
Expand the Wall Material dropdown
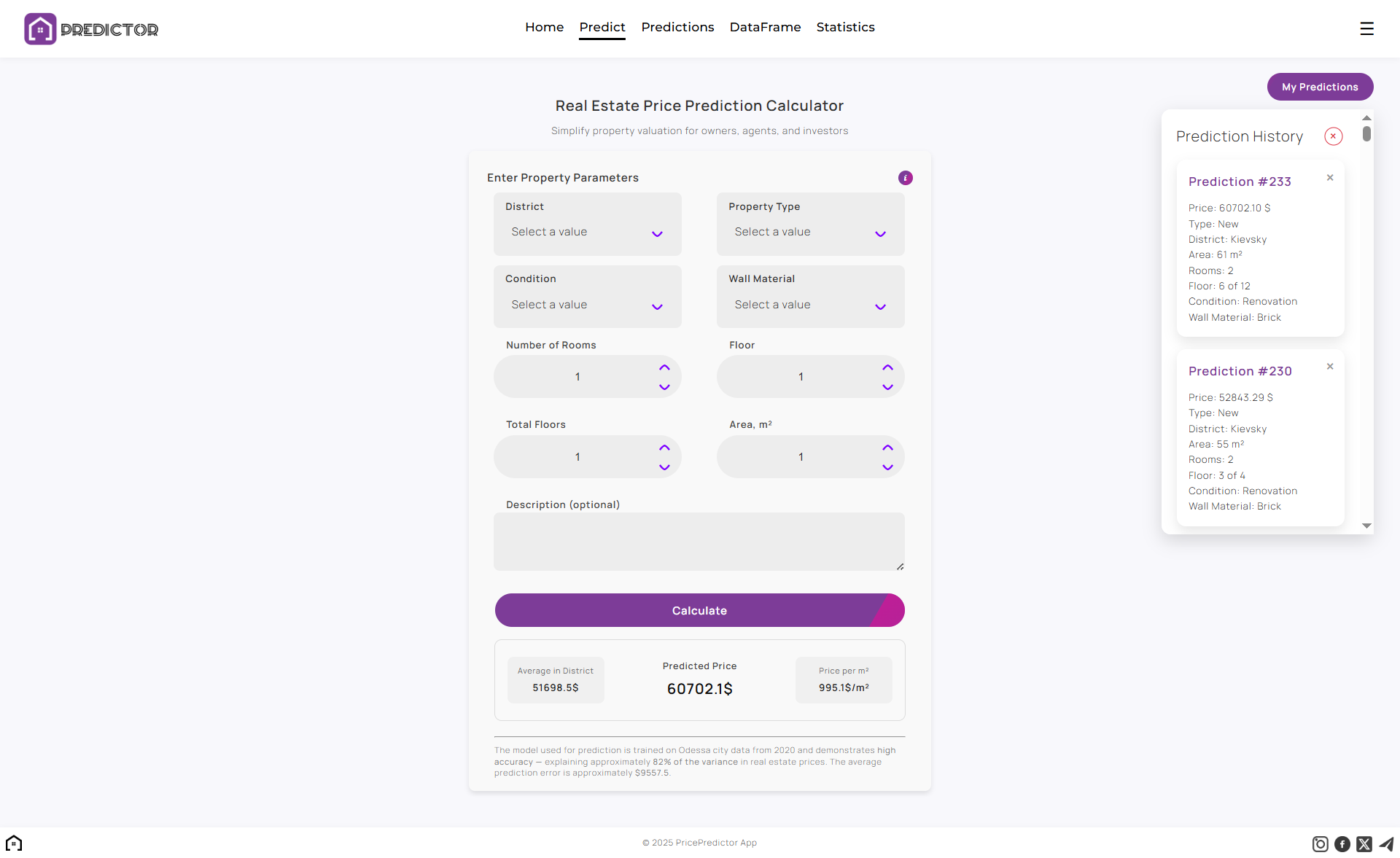[810, 305]
